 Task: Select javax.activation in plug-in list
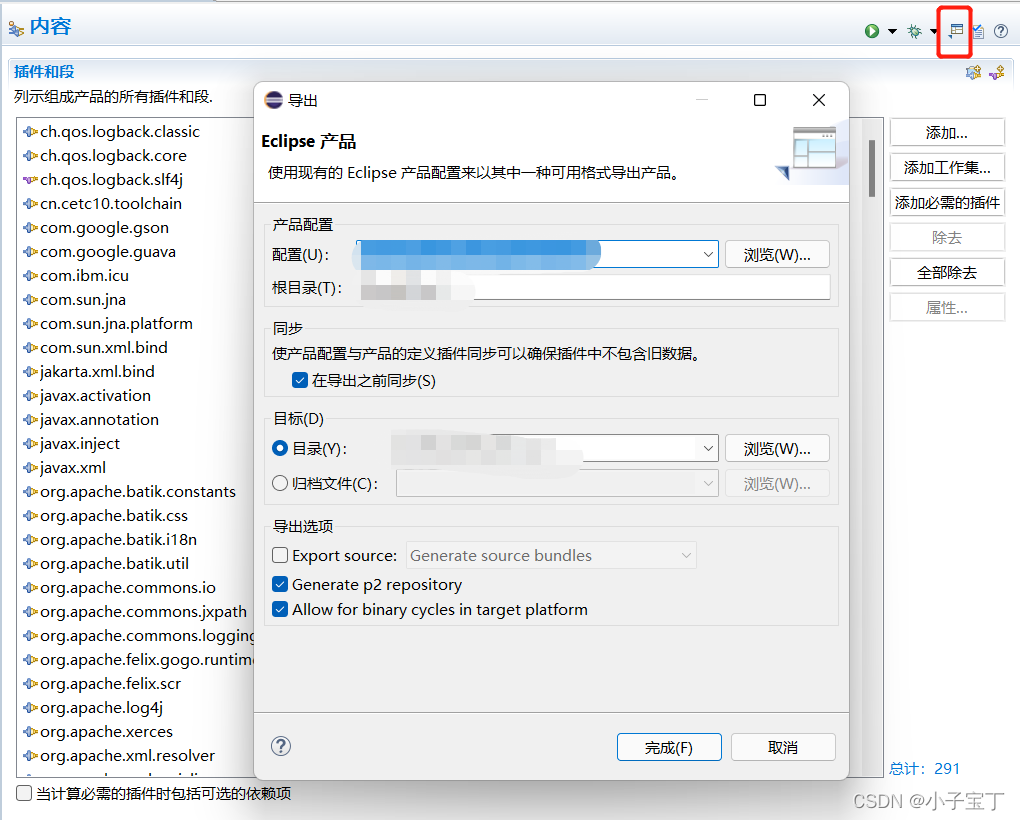[x=95, y=395]
